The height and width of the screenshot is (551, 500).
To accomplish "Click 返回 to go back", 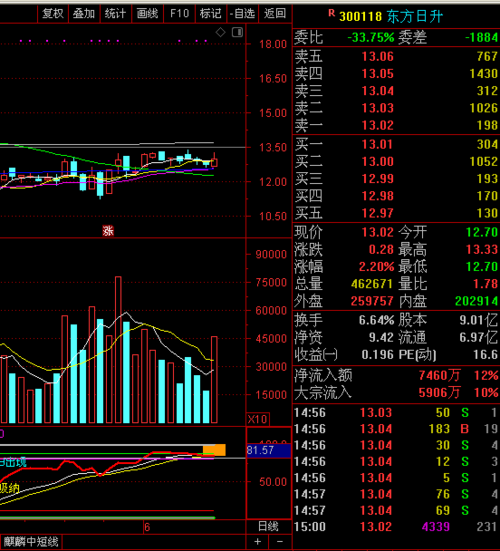I will (x=275, y=14).
